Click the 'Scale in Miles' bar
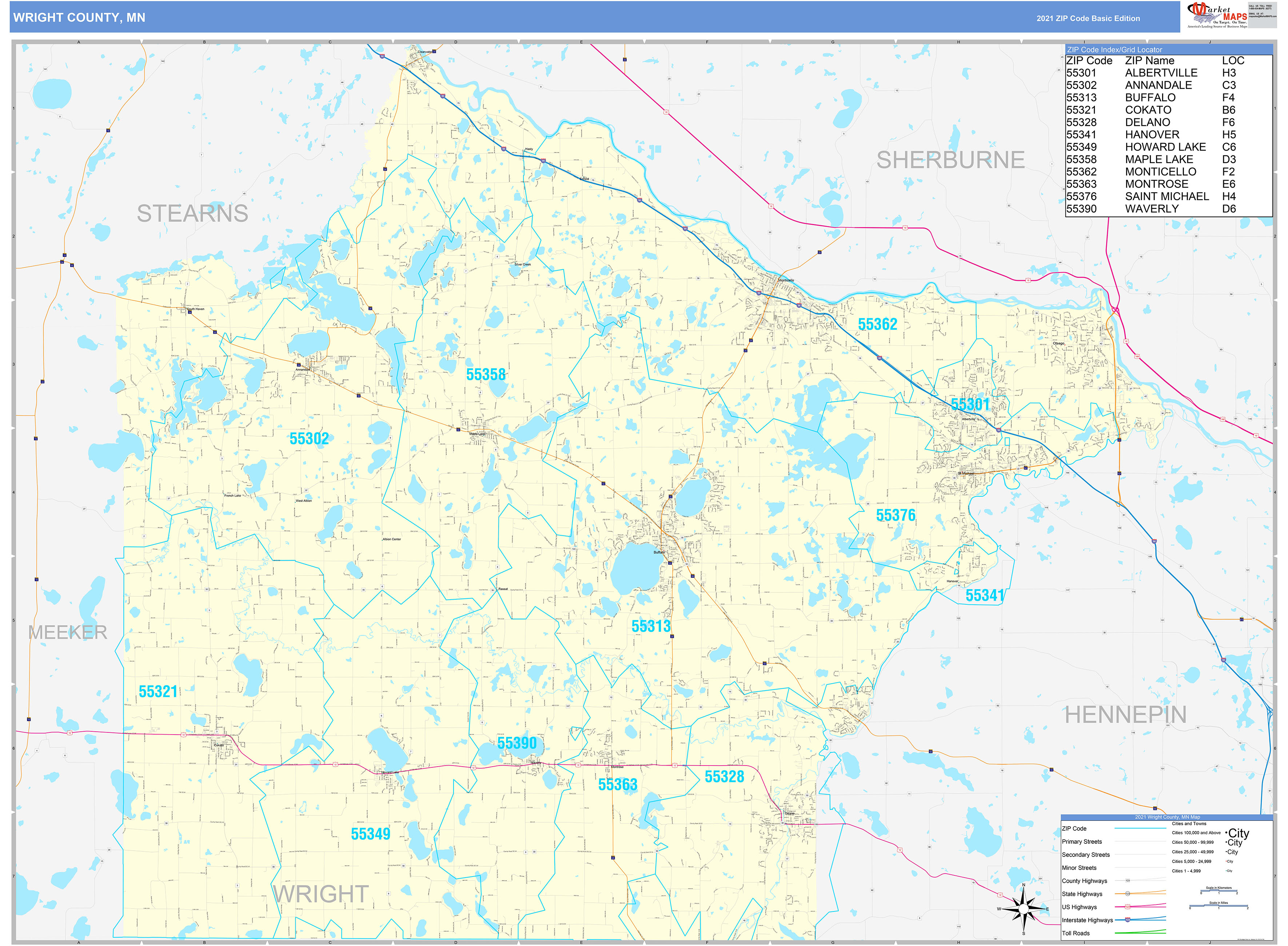This screenshot has width=1288, height=946. pos(1218,906)
